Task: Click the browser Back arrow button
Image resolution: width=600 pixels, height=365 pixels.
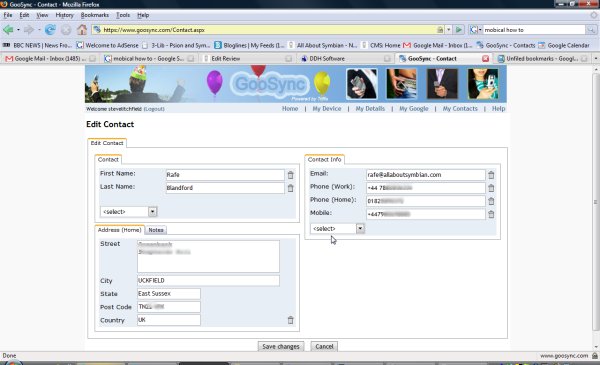Action: point(8,29)
